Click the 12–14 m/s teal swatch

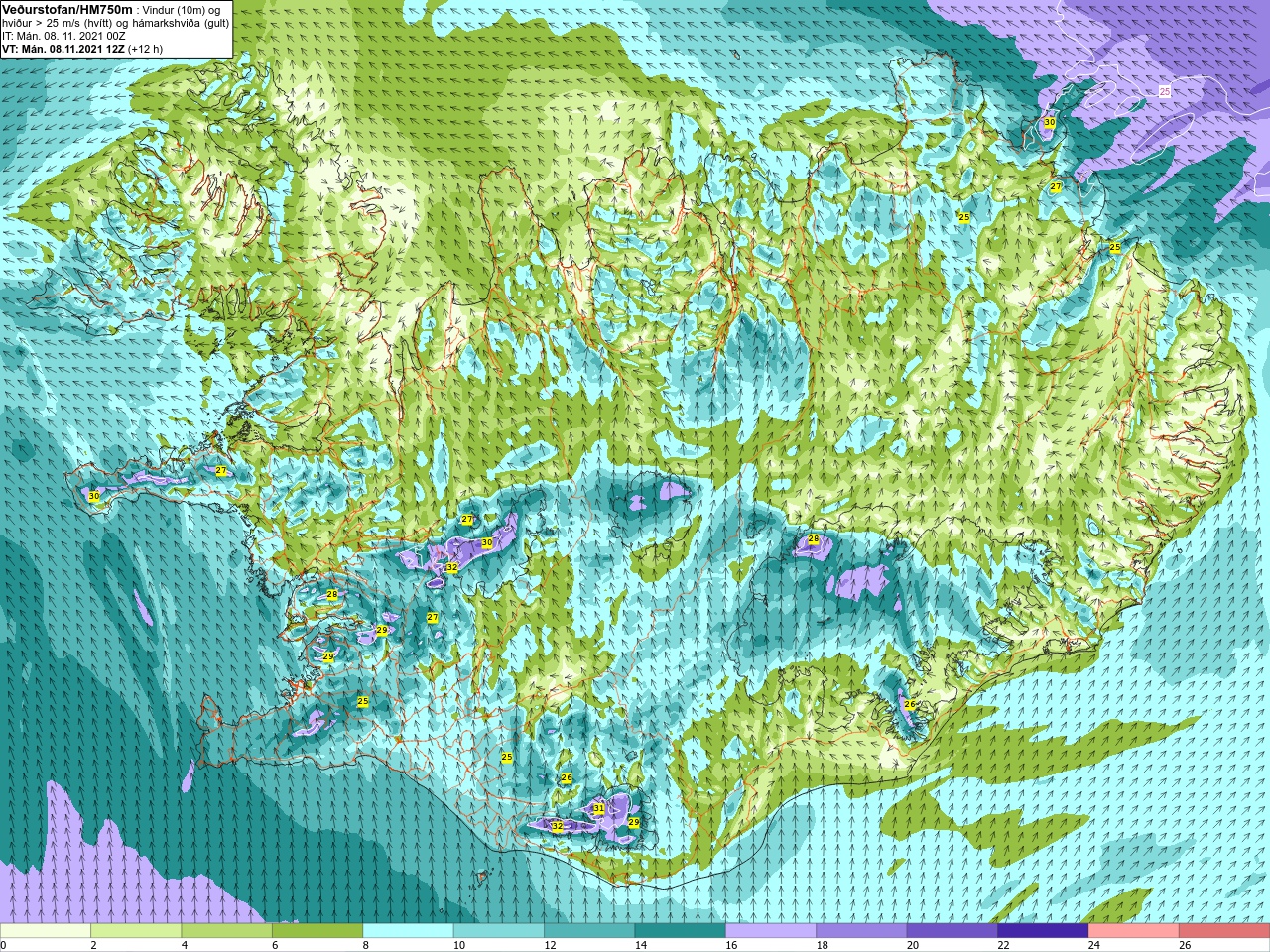coord(589,931)
